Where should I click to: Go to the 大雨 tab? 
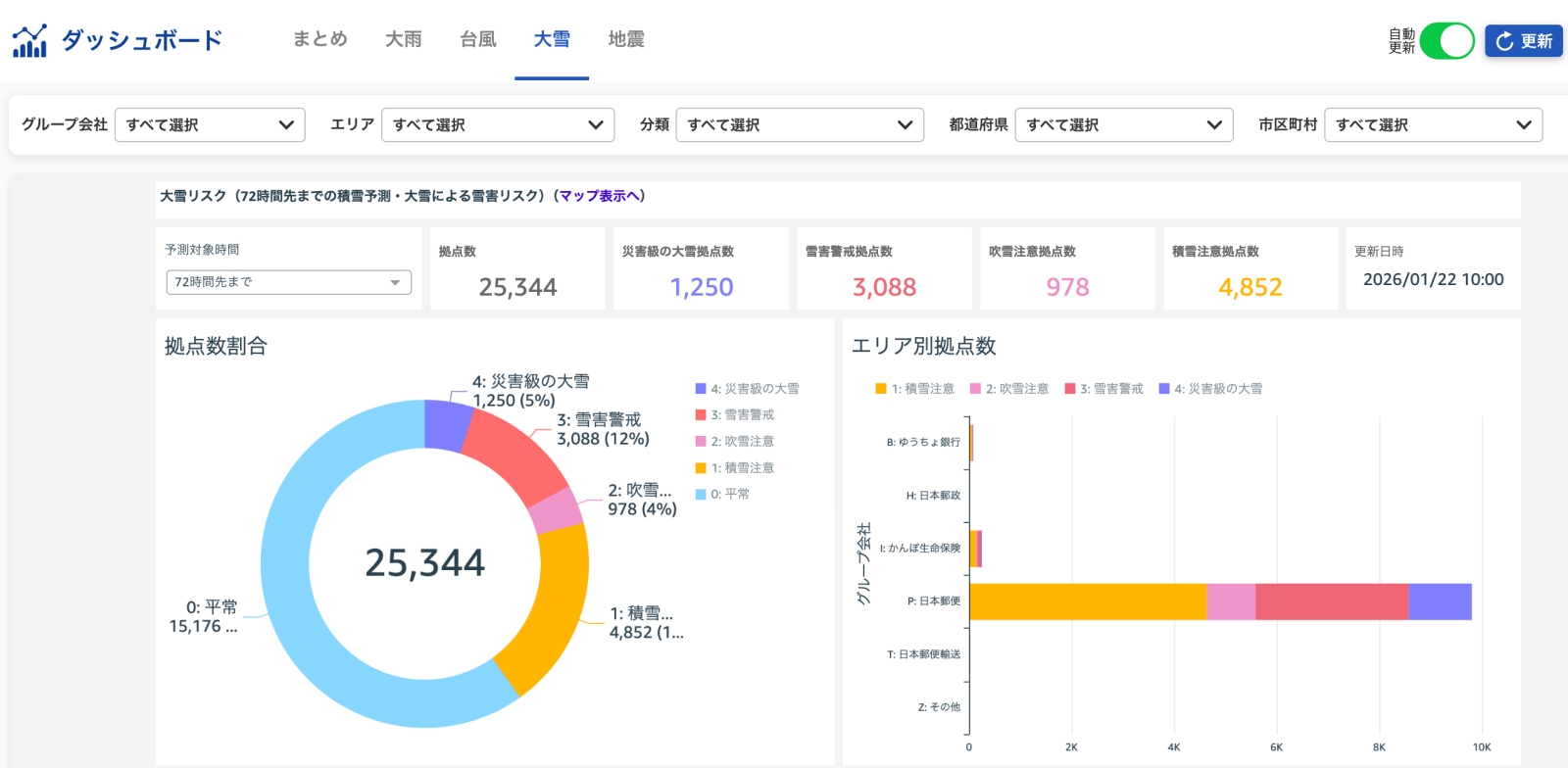pyautogui.click(x=404, y=39)
